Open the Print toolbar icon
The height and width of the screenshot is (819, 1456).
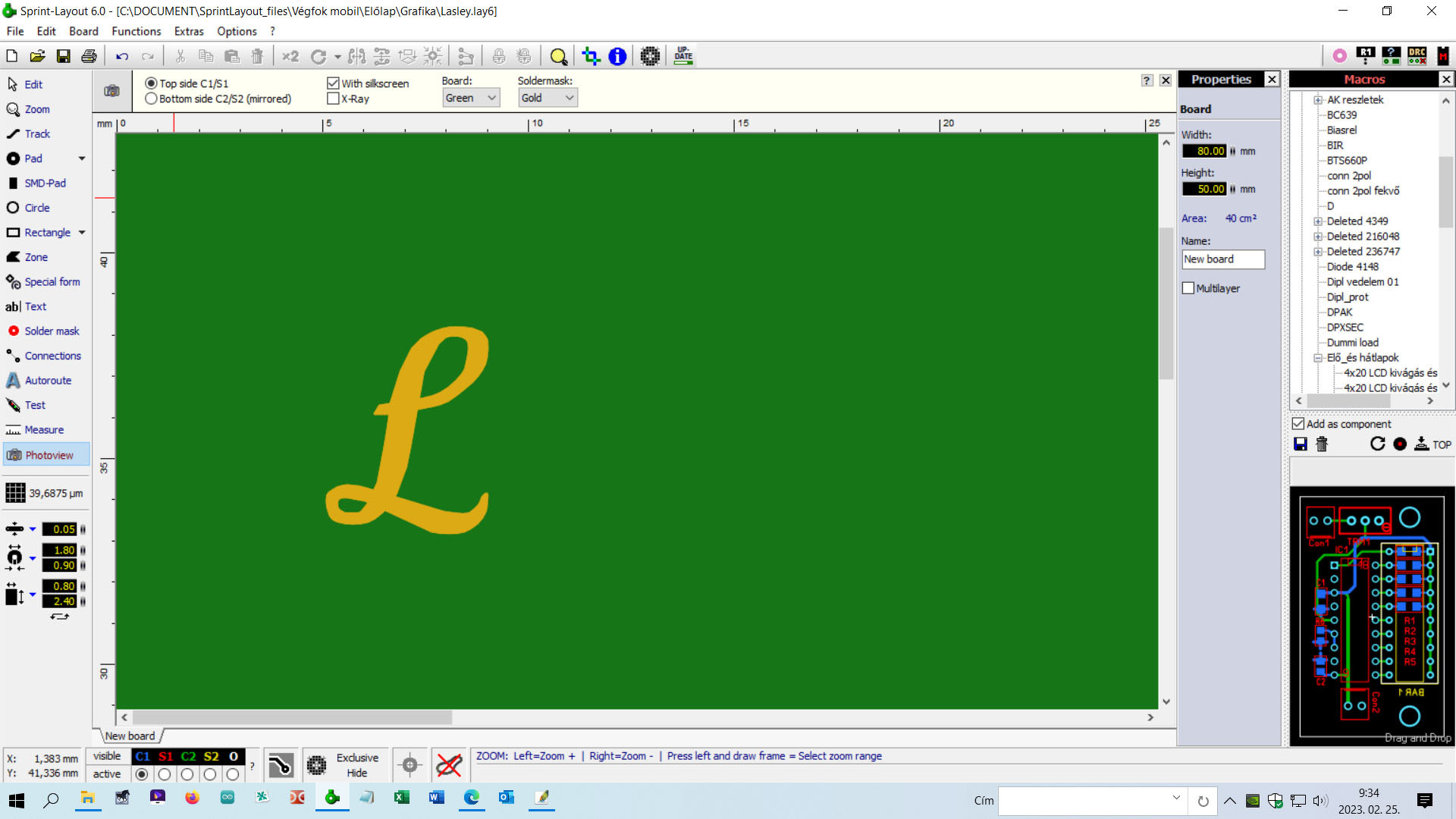pos(89,56)
